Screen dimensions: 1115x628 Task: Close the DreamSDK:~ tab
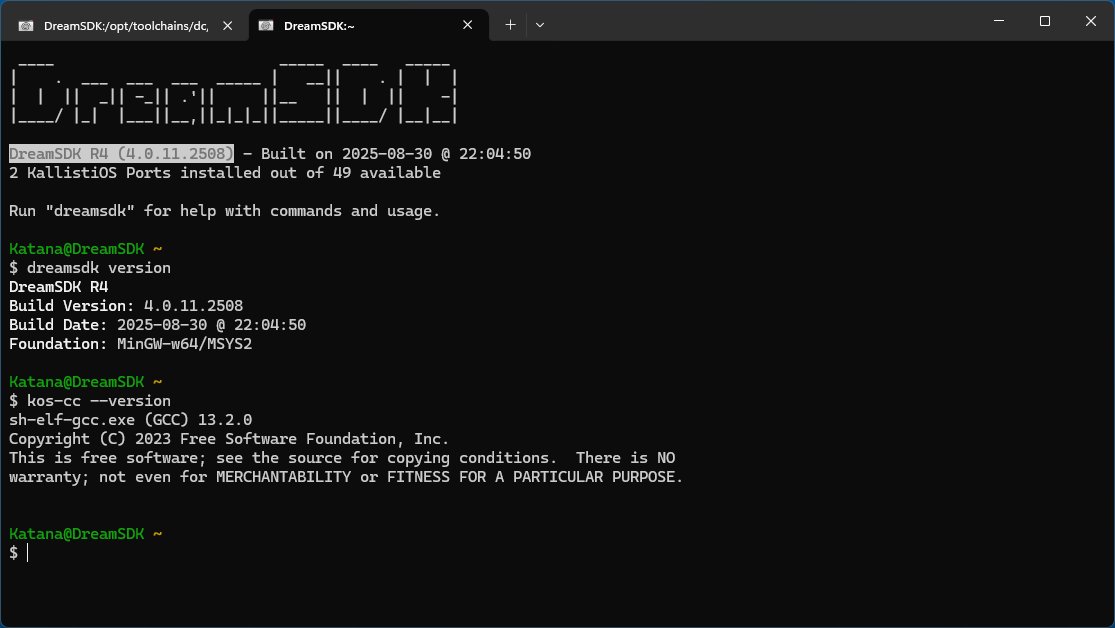pyautogui.click(x=467, y=25)
